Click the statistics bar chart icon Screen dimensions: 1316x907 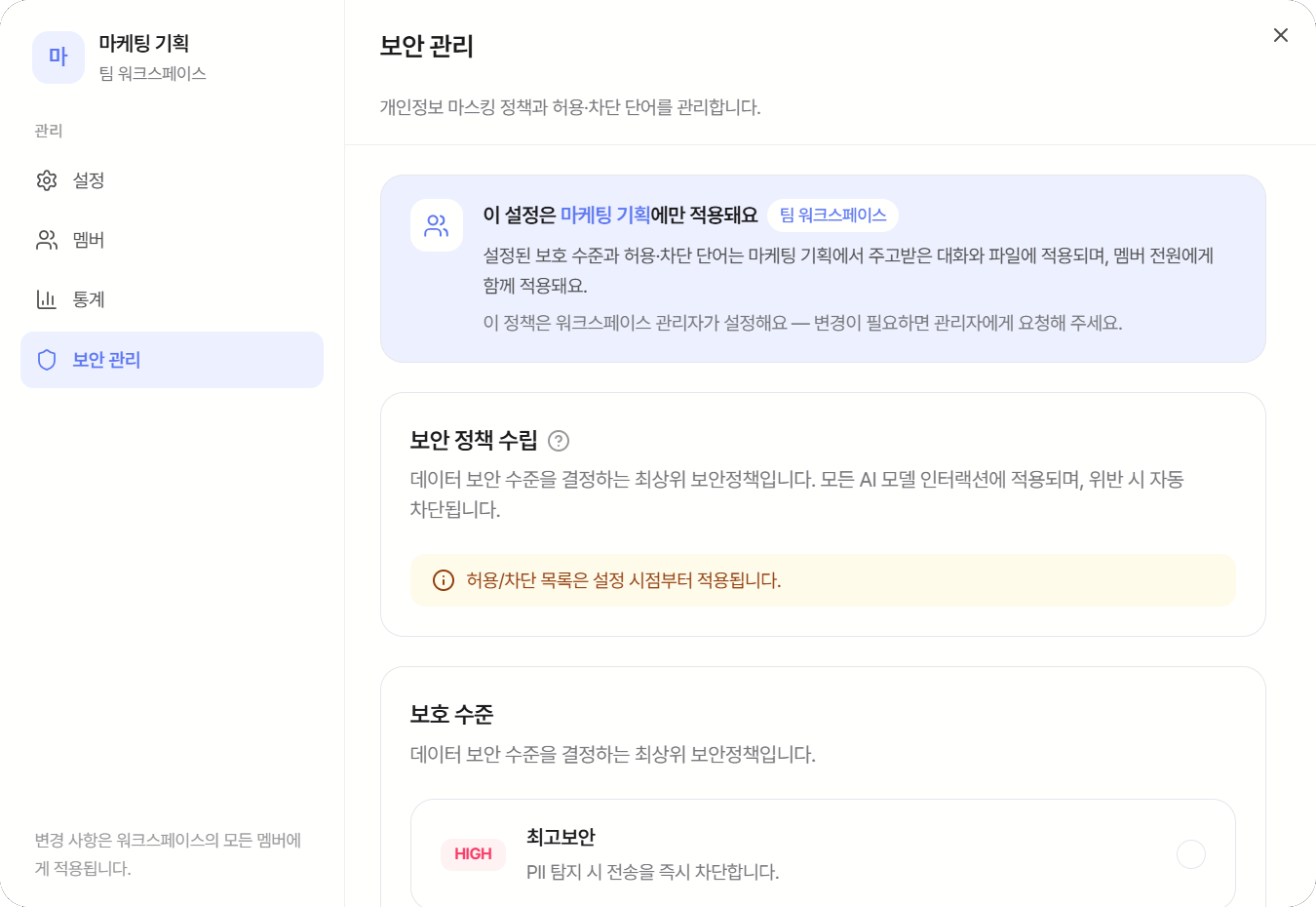point(47,299)
